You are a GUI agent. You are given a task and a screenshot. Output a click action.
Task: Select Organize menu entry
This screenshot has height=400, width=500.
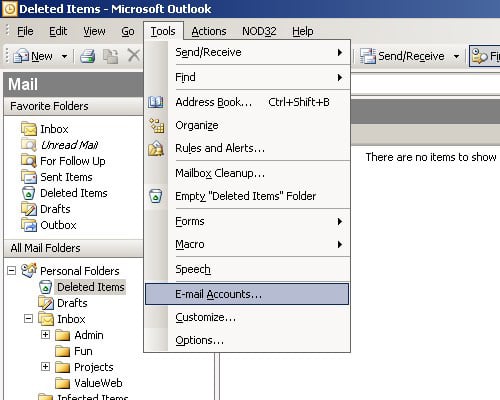pyautogui.click(x=247, y=125)
